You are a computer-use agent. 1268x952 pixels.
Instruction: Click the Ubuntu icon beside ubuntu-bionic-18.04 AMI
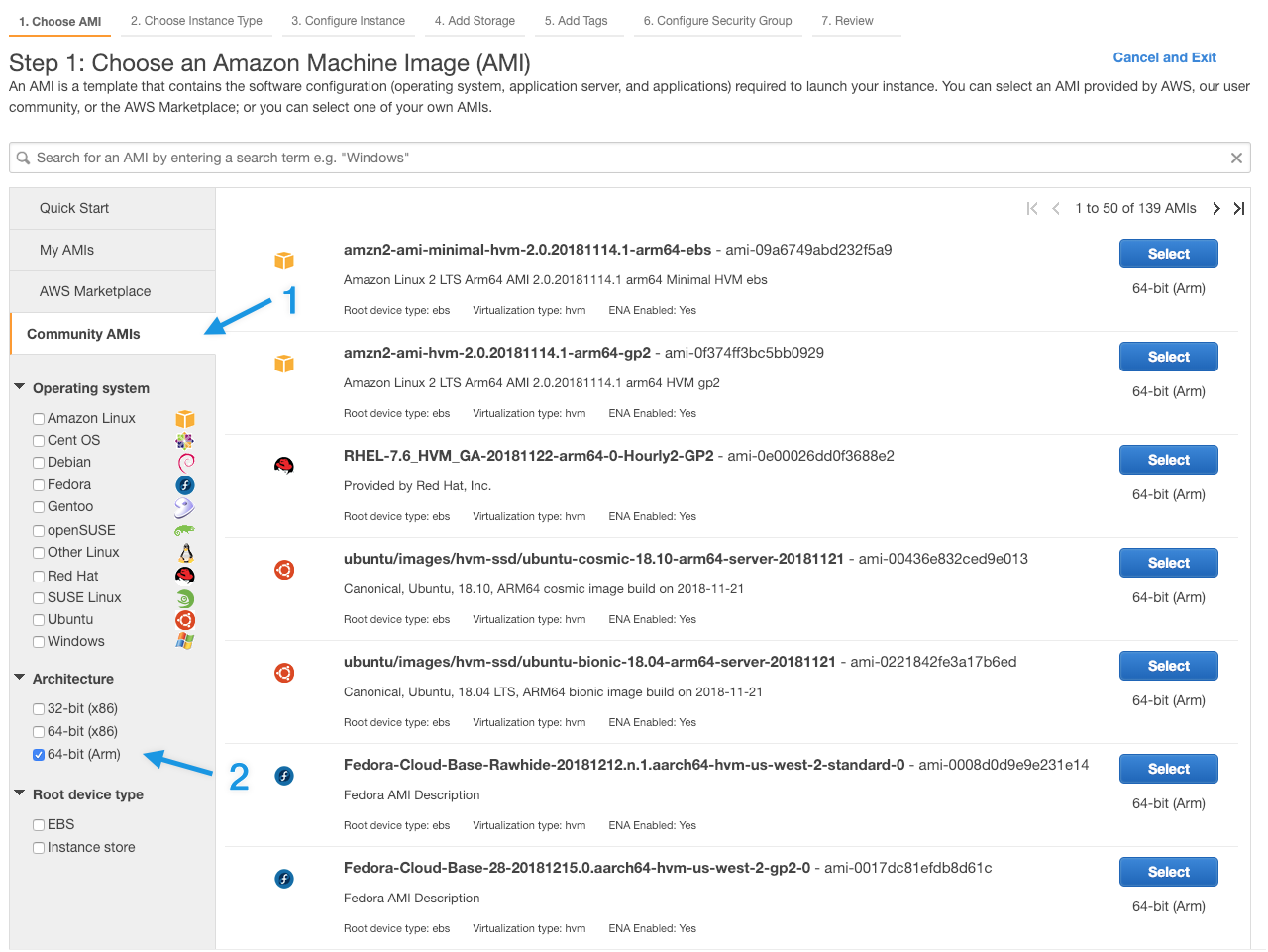pyautogui.click(x=284, y=673)
